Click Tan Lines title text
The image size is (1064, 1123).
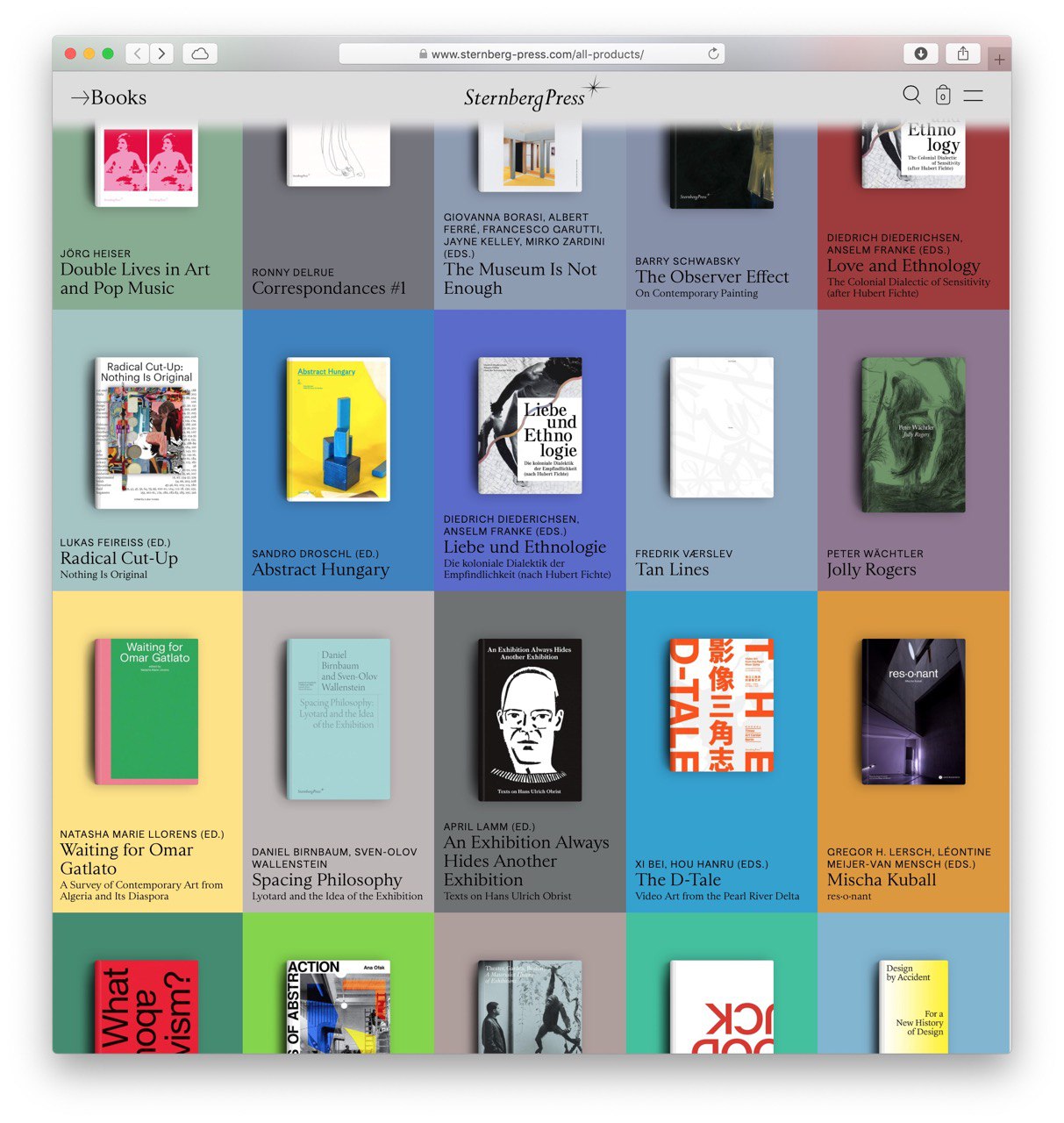pyautogui.click(x=672, y=569)
